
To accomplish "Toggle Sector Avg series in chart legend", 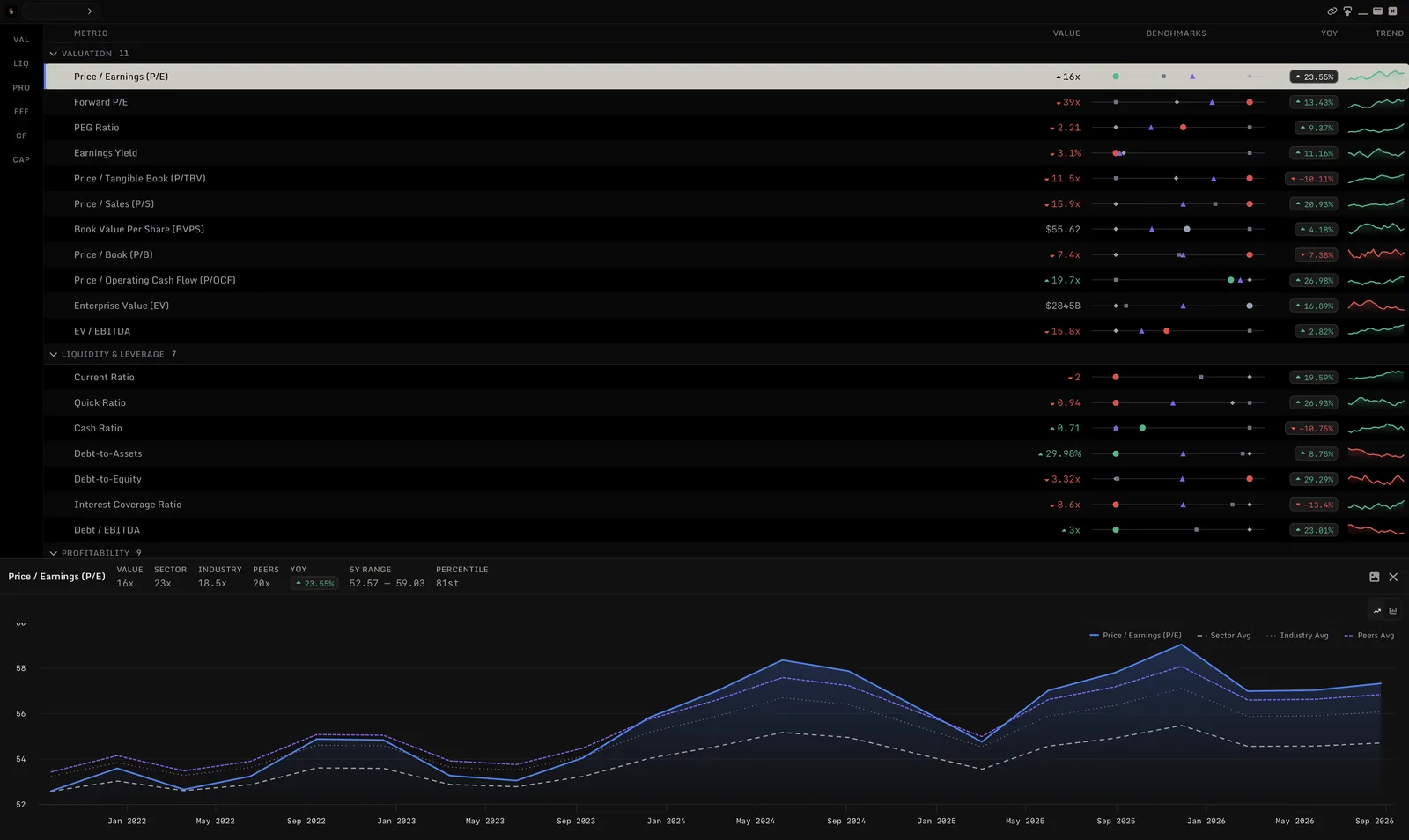I will [1224, 635].
